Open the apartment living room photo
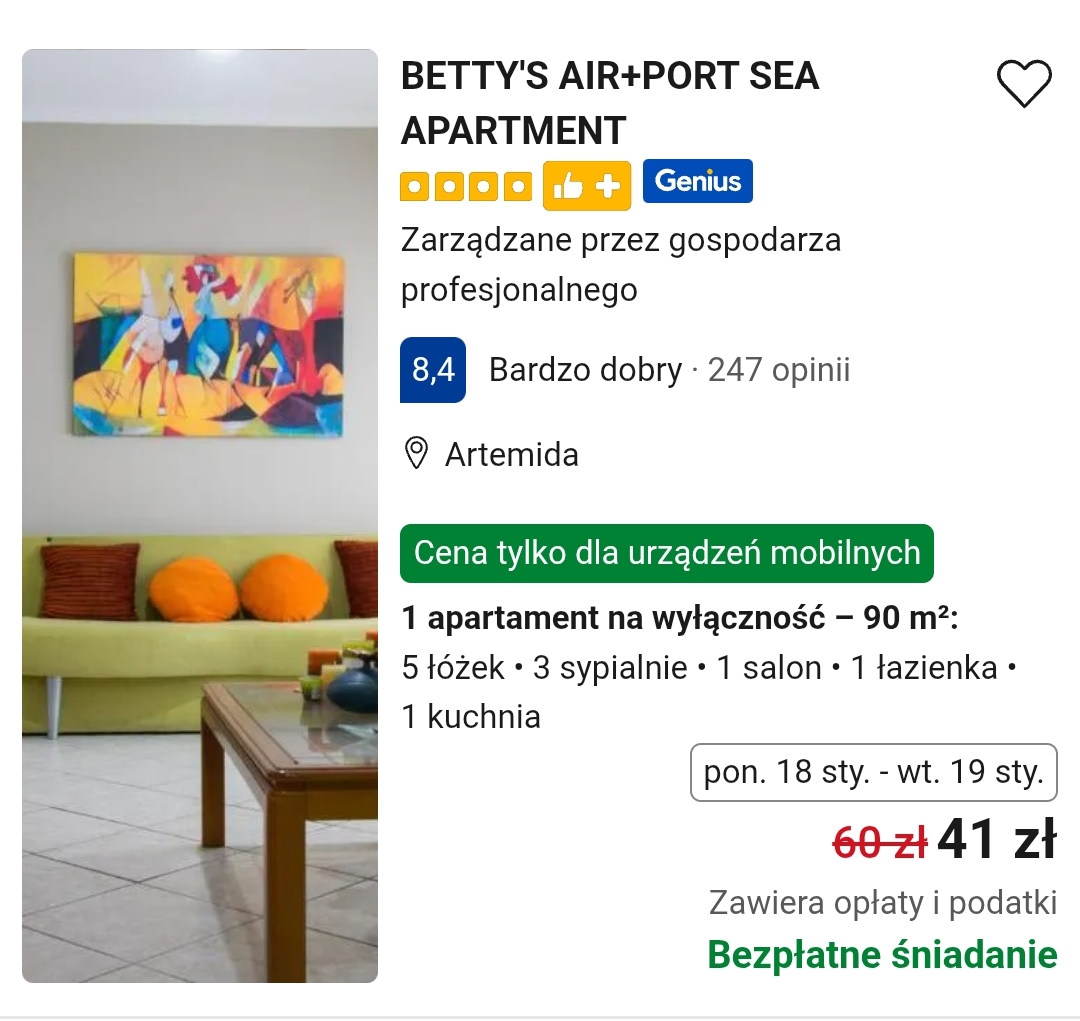The image size is (1080, 1021). click(x=200, y=515)
